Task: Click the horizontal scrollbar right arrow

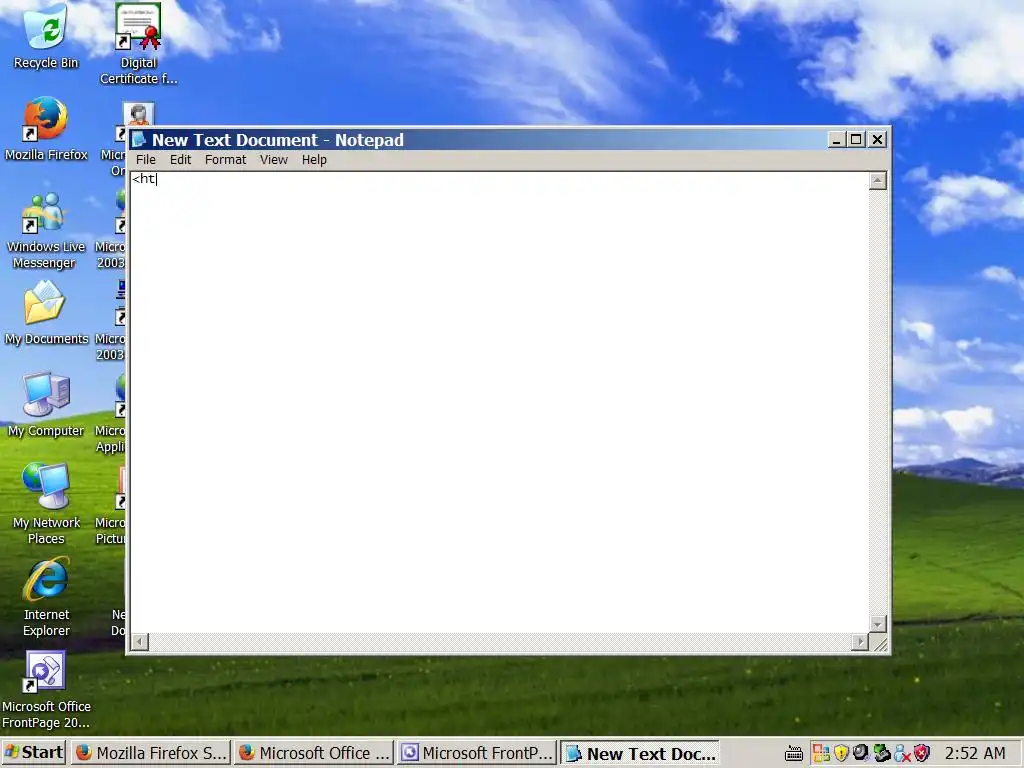Action: 860,642
